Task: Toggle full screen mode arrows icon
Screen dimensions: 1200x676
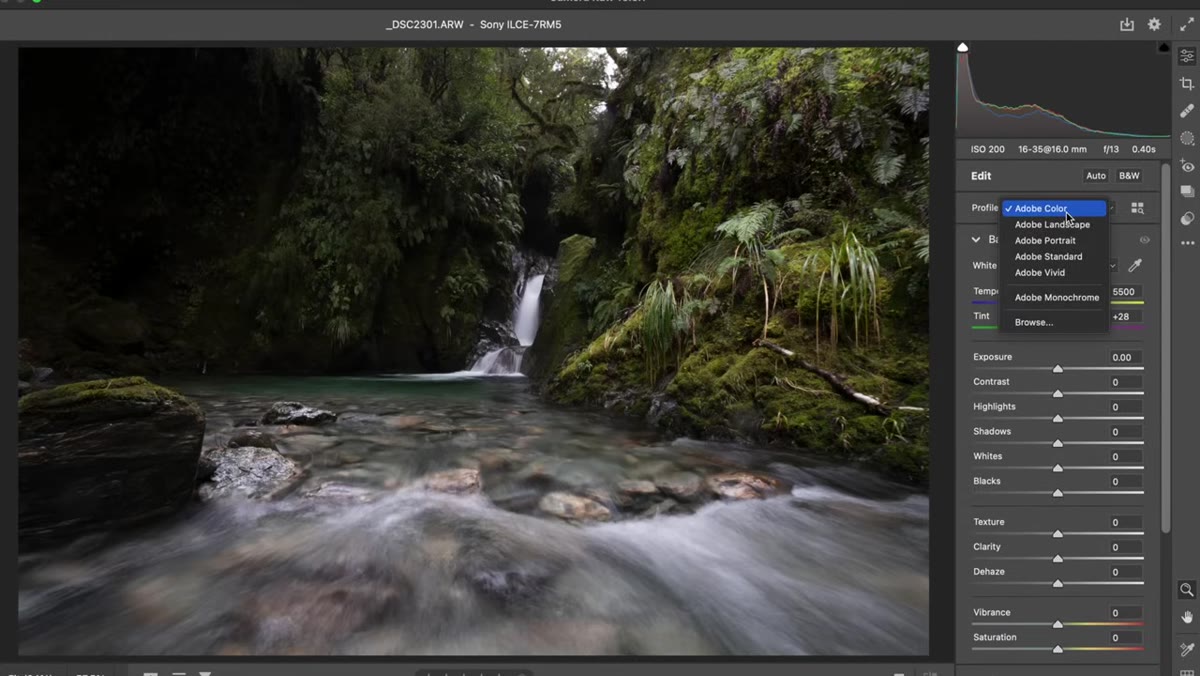Action: 1187,24
